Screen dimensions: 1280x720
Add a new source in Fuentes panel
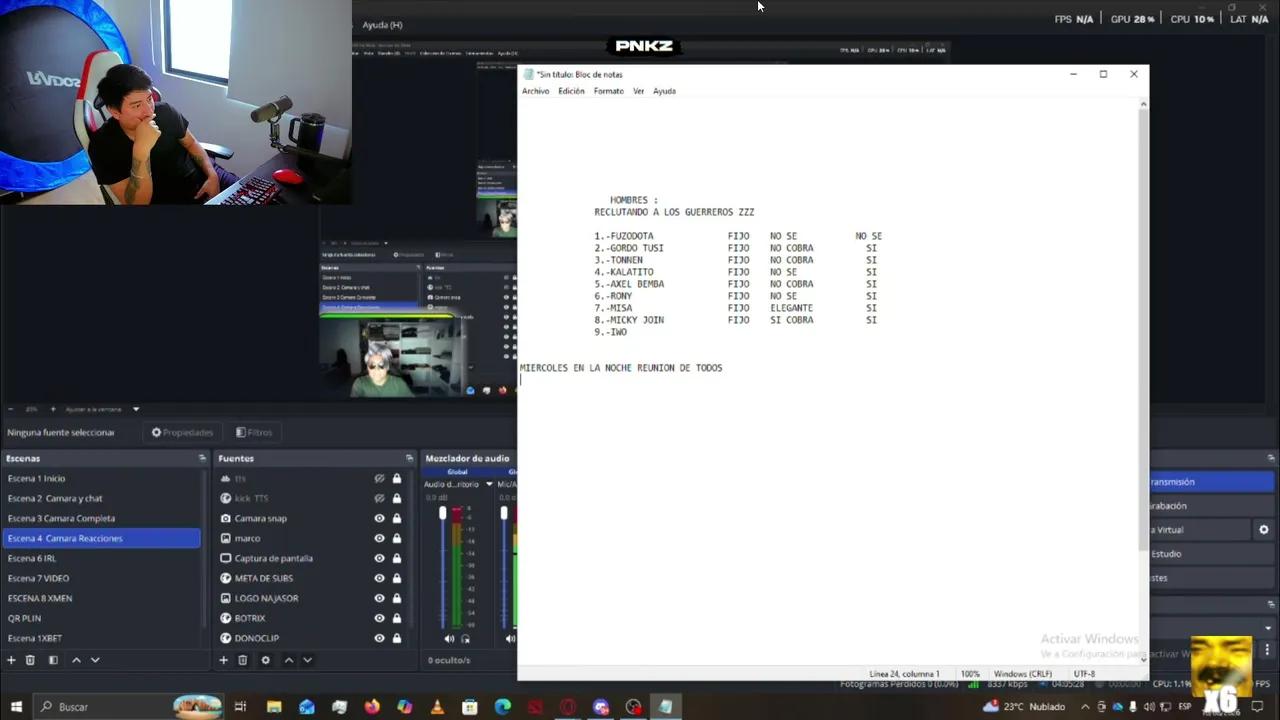(x=223, y=660)
